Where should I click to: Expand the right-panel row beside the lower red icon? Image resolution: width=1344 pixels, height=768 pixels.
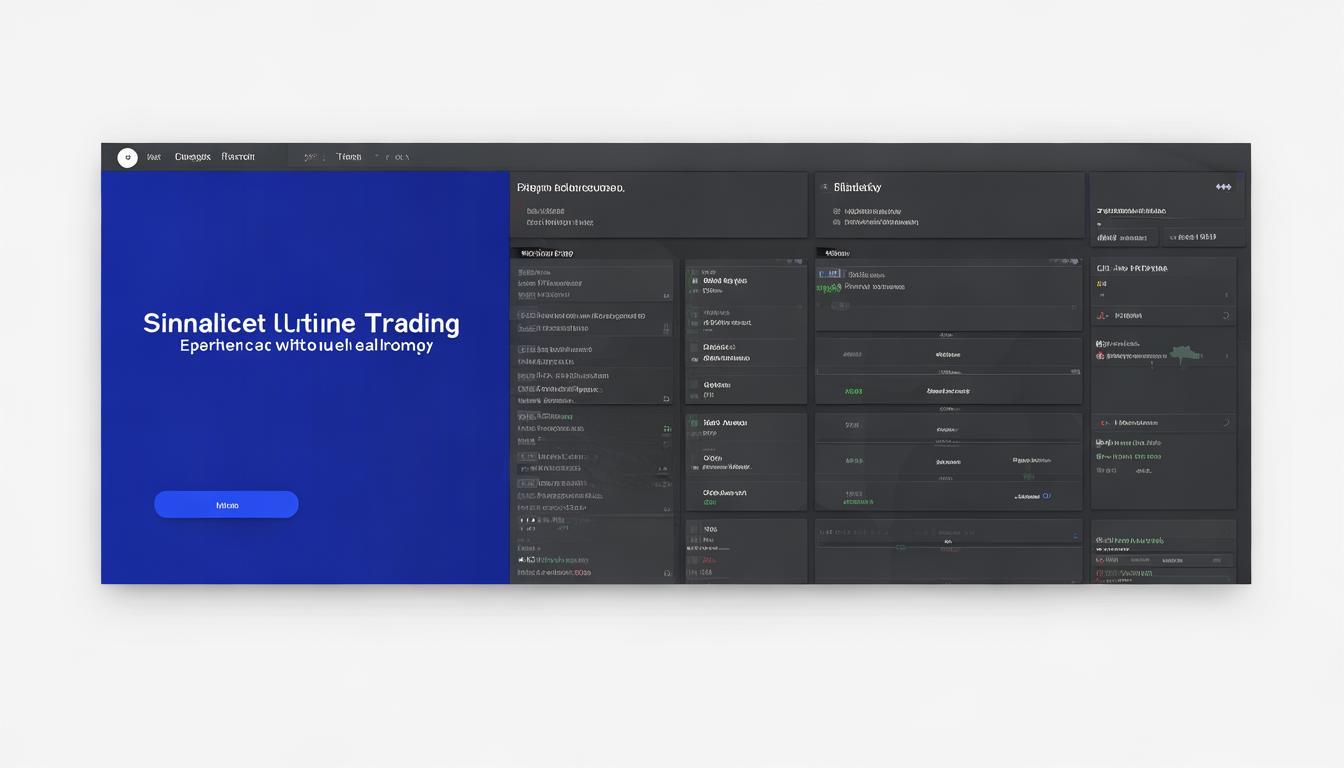coord(1226,423)
